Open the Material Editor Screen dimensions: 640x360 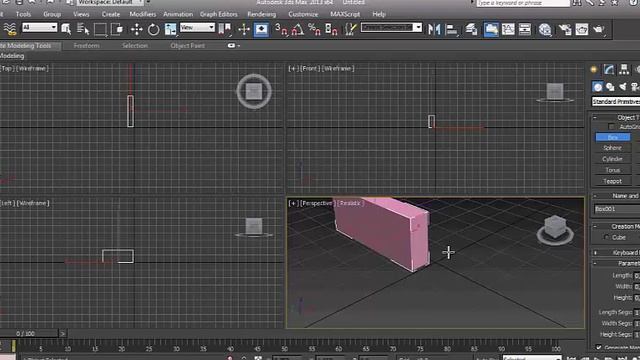545,29
